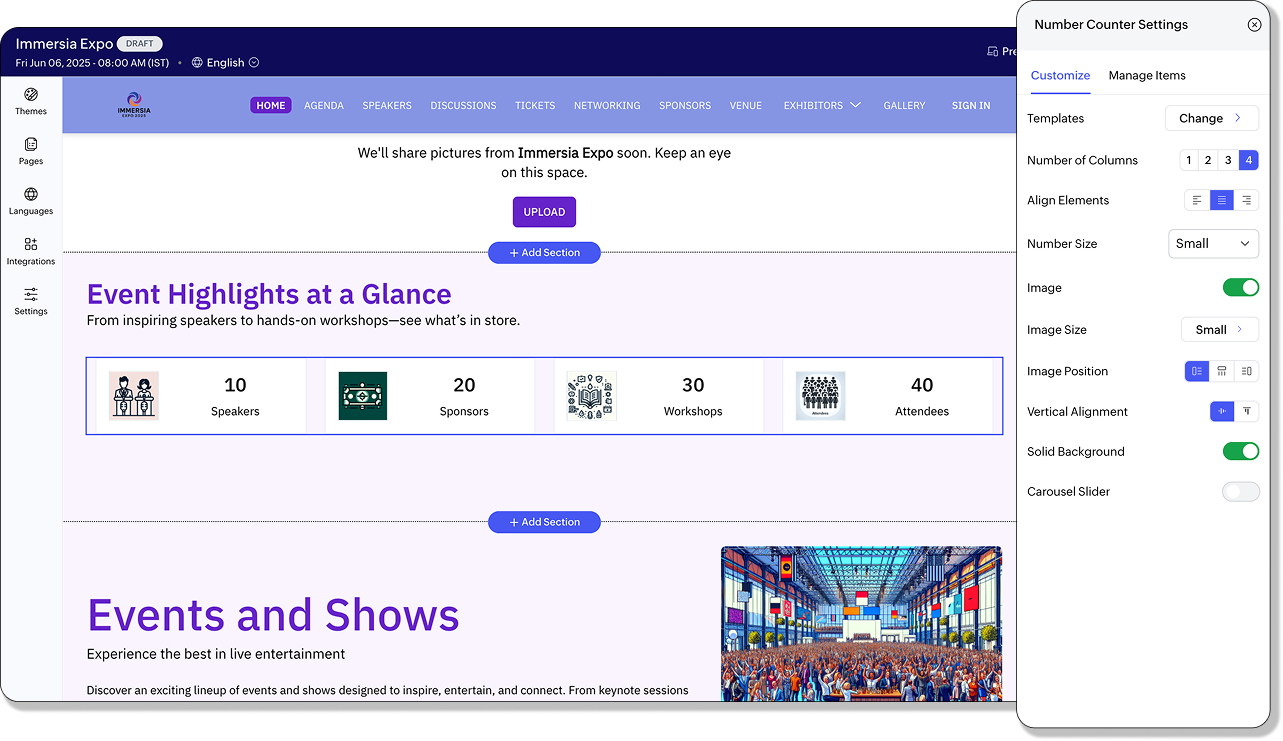1283x741 pixels.
Task: Click the "Immersia Expo" event title
Action: [x=64, y=44]
